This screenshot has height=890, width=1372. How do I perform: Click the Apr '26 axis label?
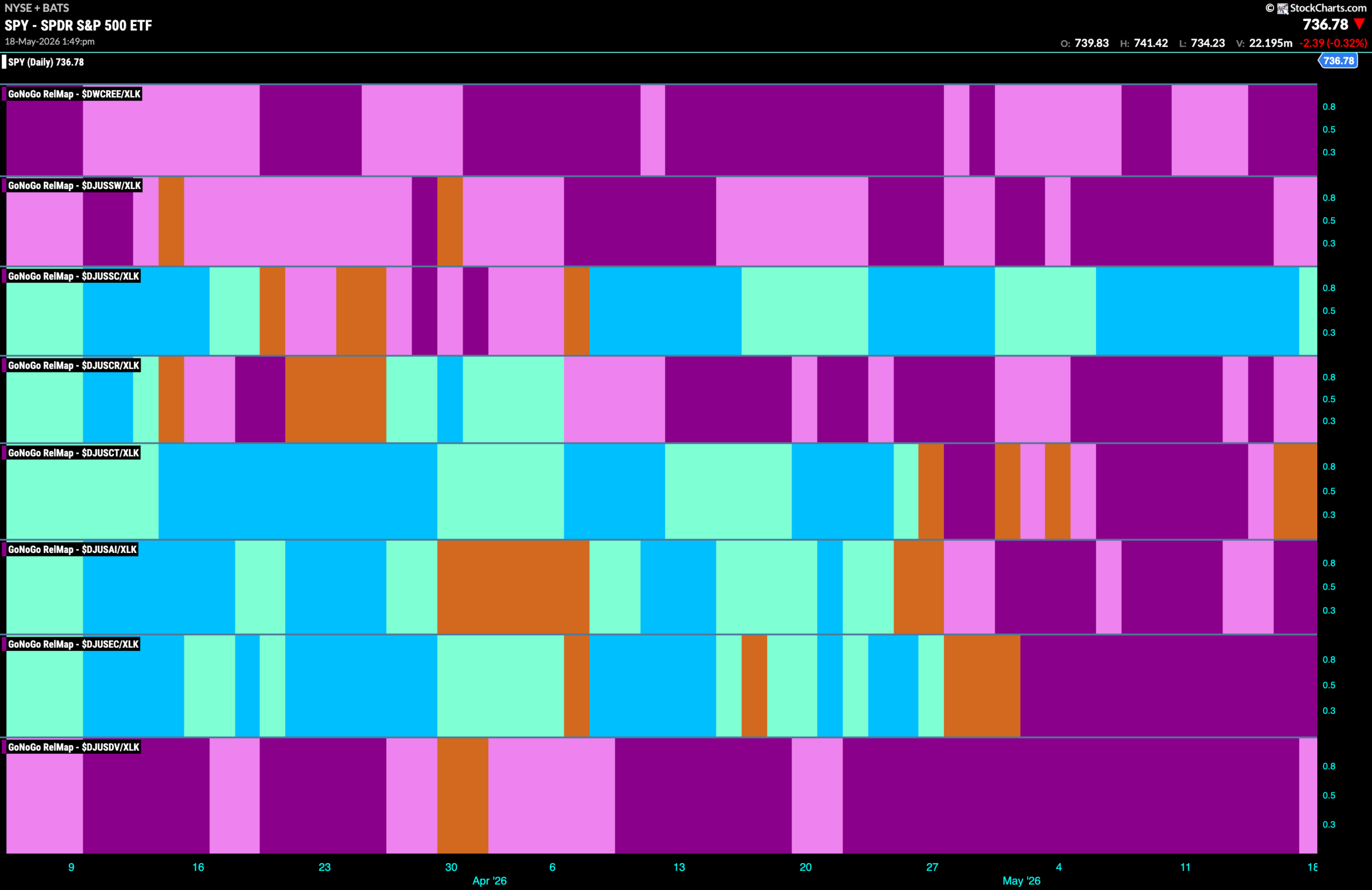coord(489,881)
